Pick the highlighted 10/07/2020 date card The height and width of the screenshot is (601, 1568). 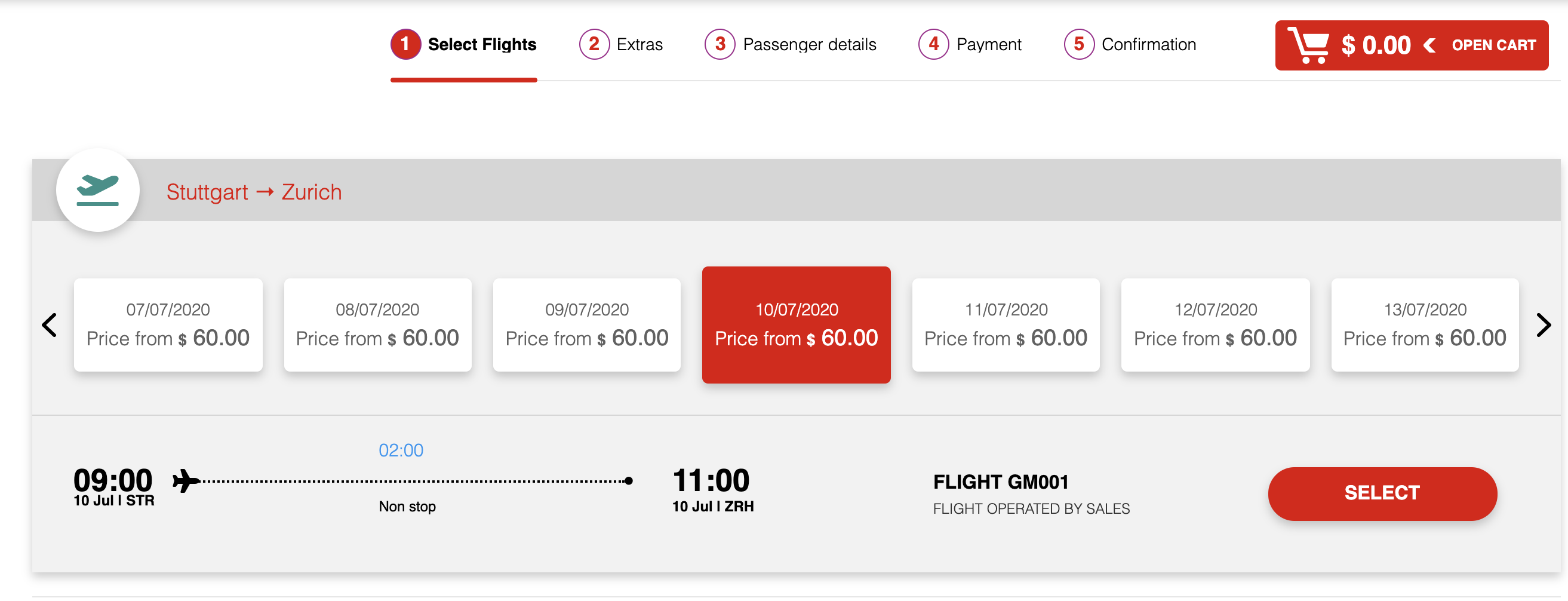click(796, 325)
